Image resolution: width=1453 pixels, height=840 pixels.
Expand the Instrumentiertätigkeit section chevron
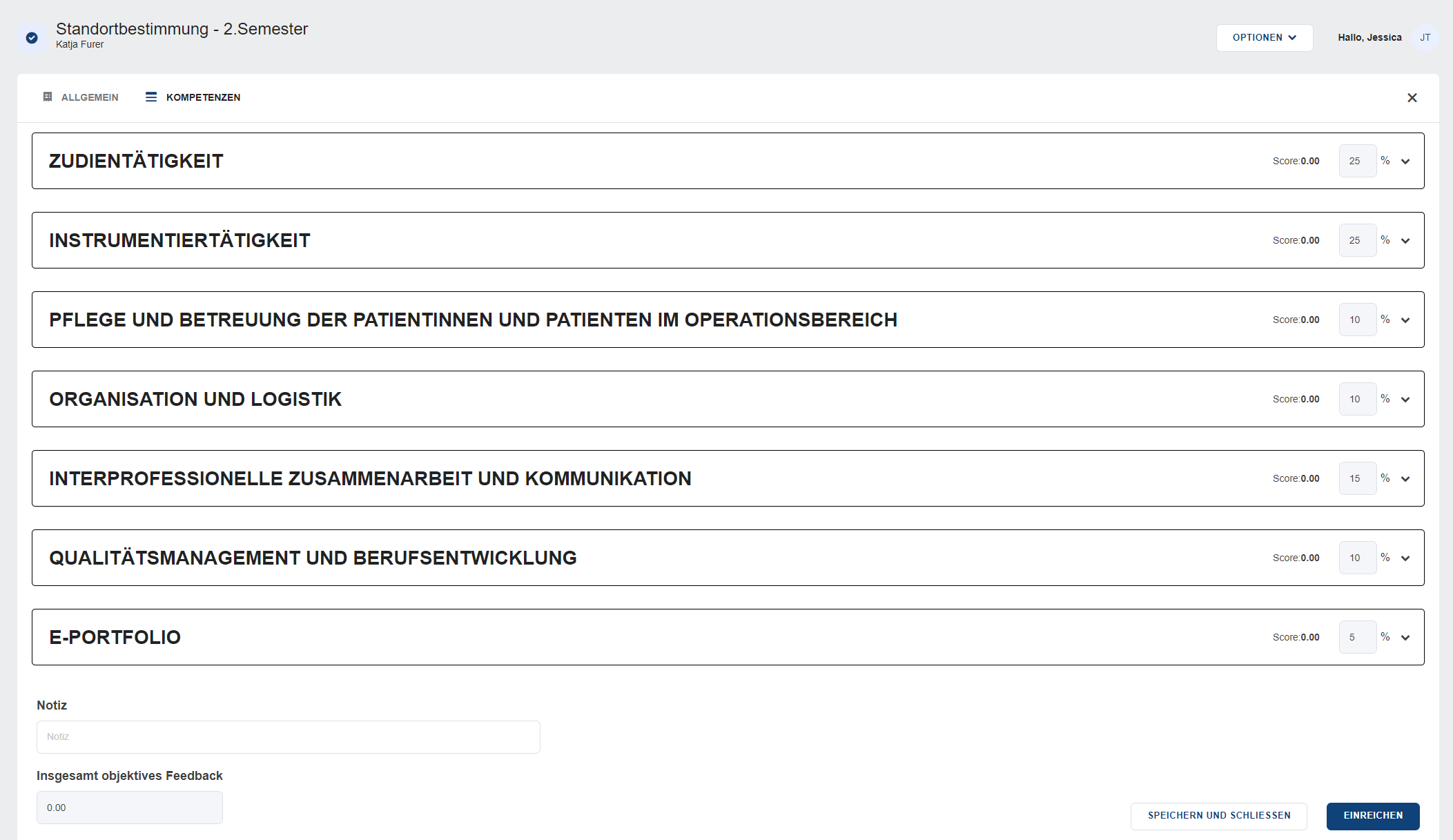pos(1405,241)
